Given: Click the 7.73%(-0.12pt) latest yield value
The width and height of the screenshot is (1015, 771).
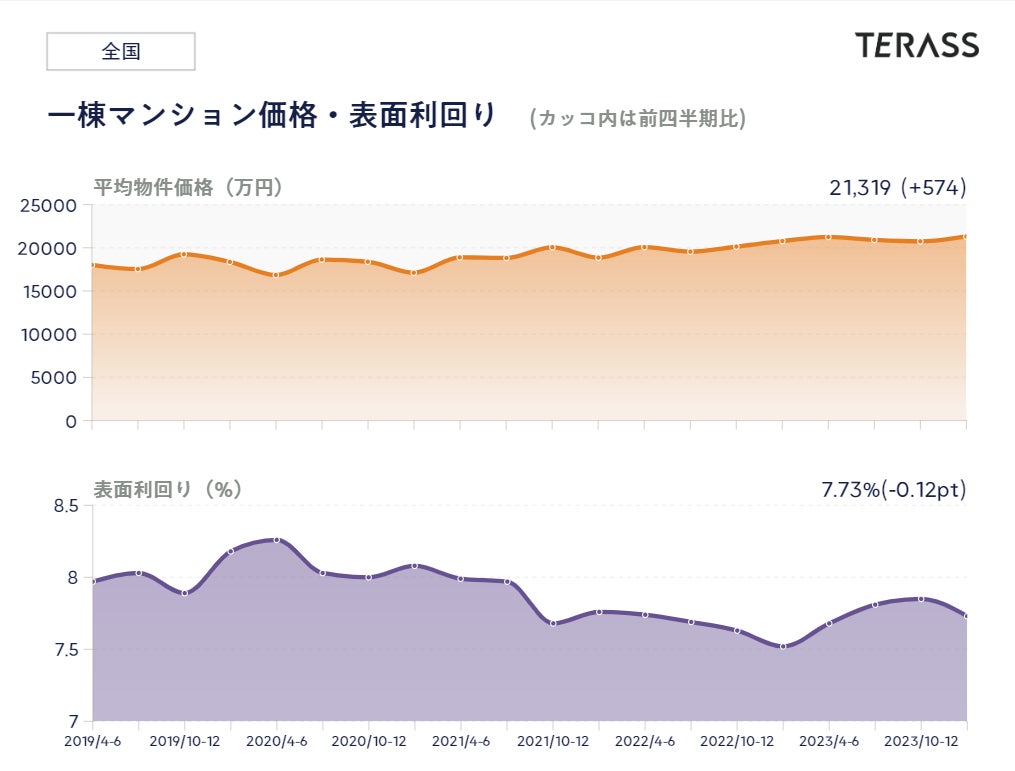Looking at the screenshot, I should pyautogui.click(x=893, y=490).
